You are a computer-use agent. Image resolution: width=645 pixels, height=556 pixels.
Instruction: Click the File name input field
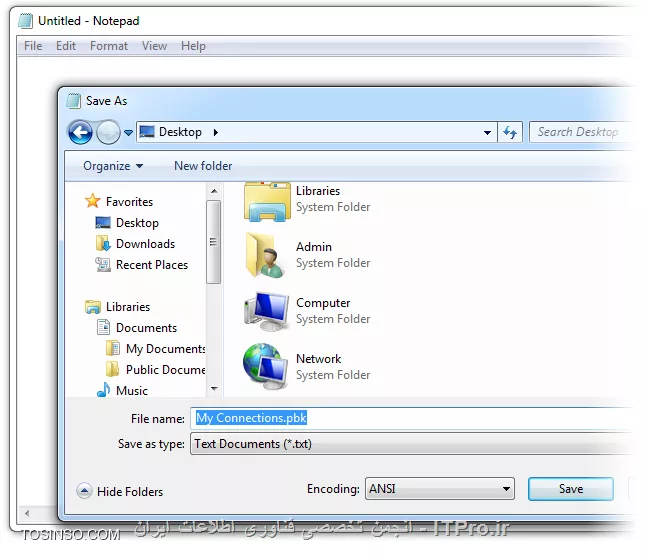(413, 418)
